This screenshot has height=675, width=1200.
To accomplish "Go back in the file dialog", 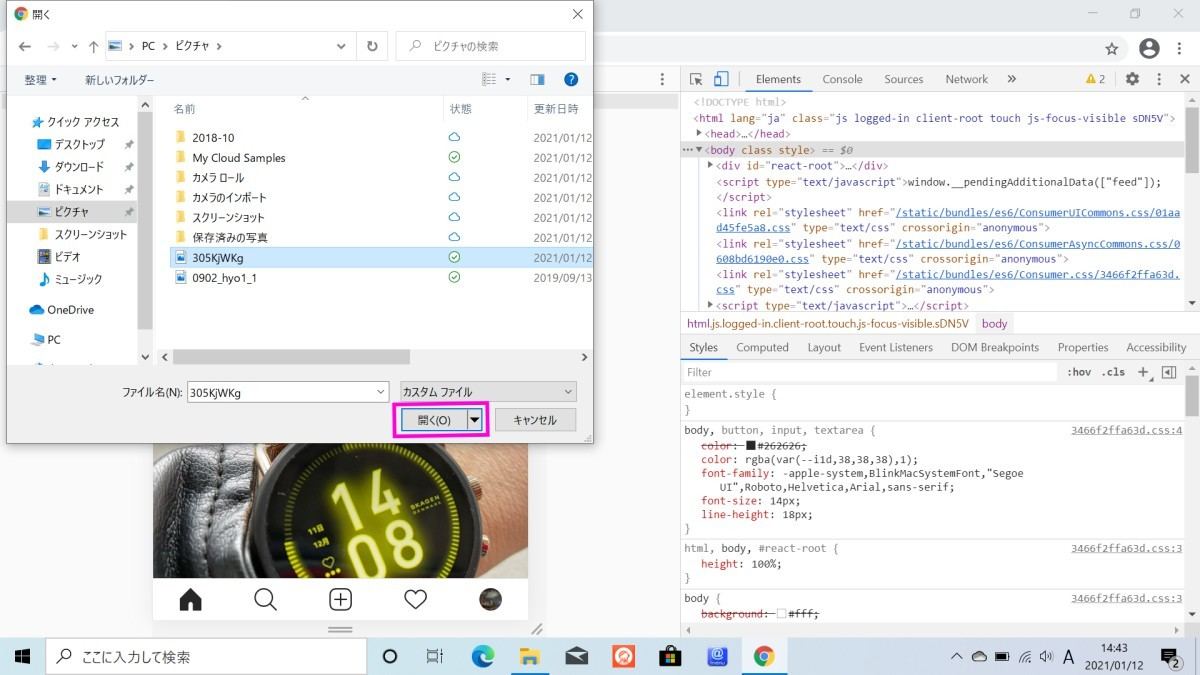I will click(25, 46).
